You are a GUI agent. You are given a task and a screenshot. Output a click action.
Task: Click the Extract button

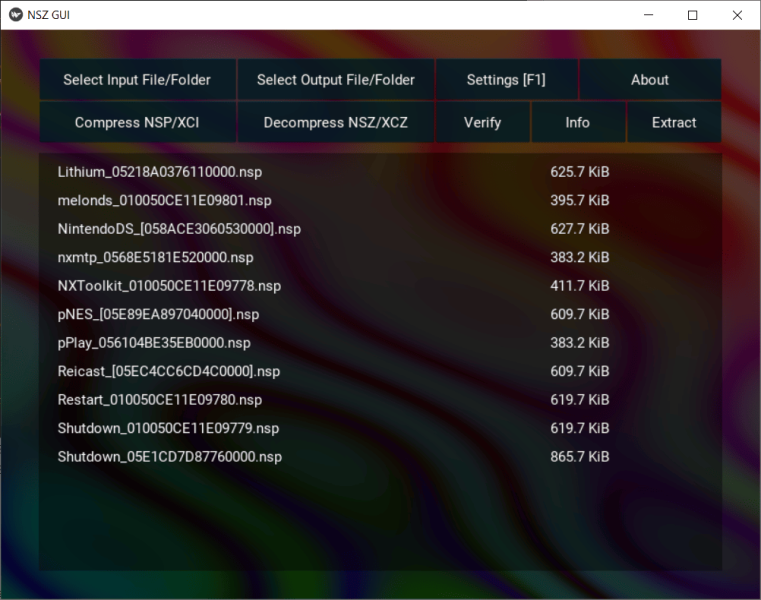tap(674, 122)
